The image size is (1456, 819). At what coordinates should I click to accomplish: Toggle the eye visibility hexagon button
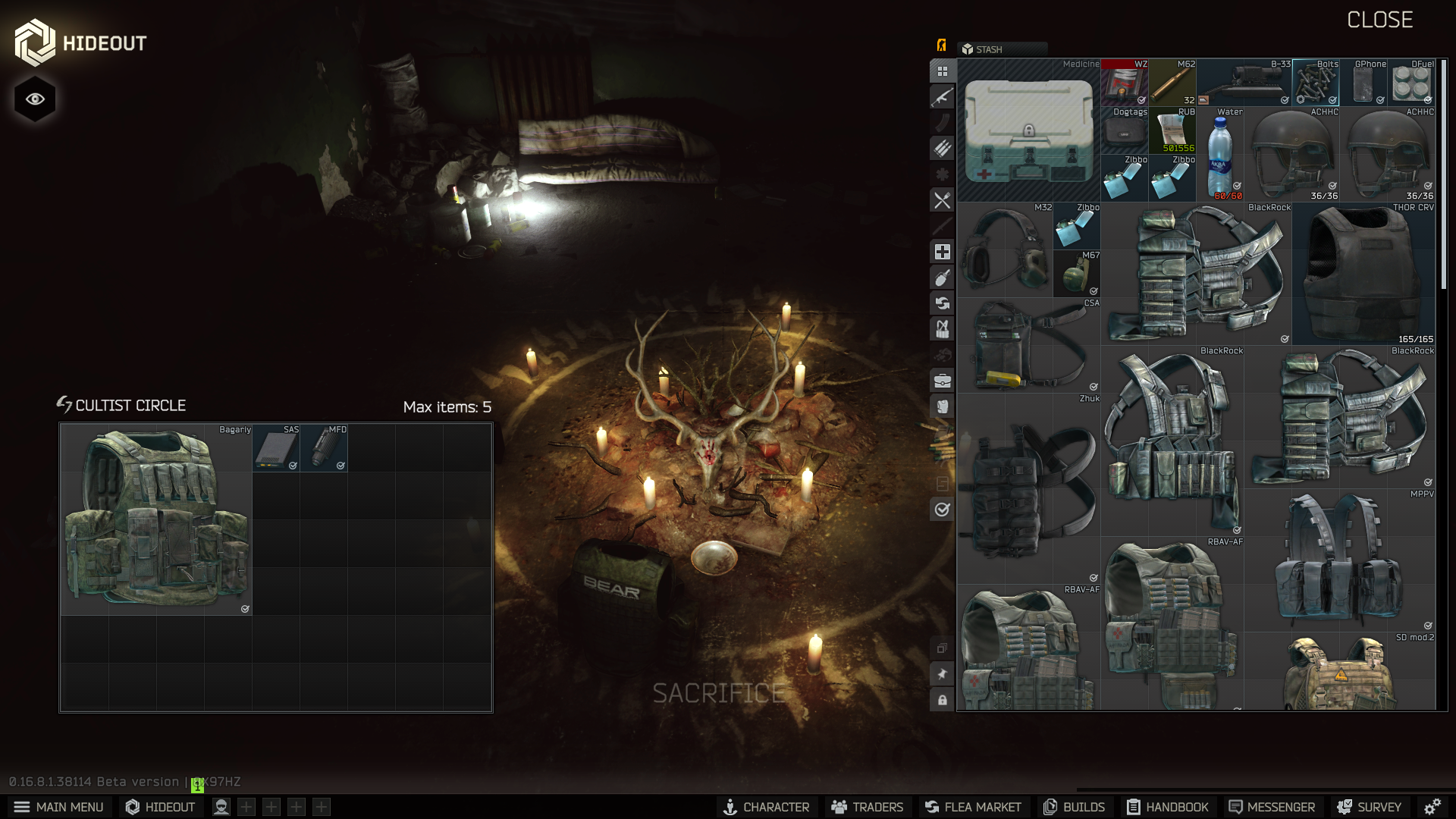(x=35, y=99)
